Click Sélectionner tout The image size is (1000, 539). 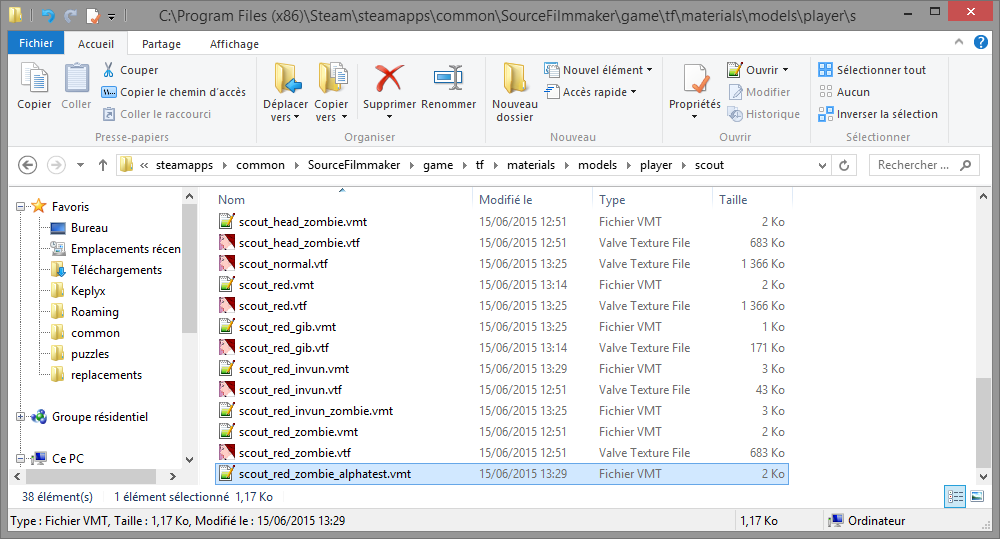click(x=872, y=70)
